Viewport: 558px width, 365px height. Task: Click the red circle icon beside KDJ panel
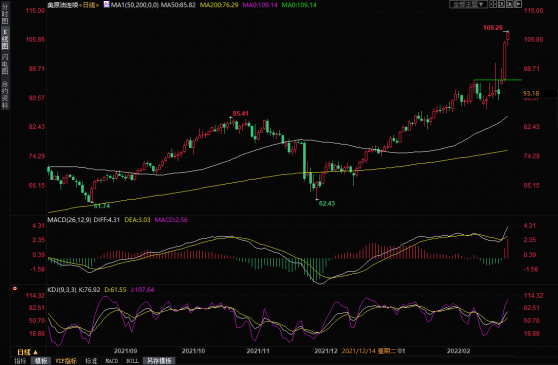click(x=15, y=289)
